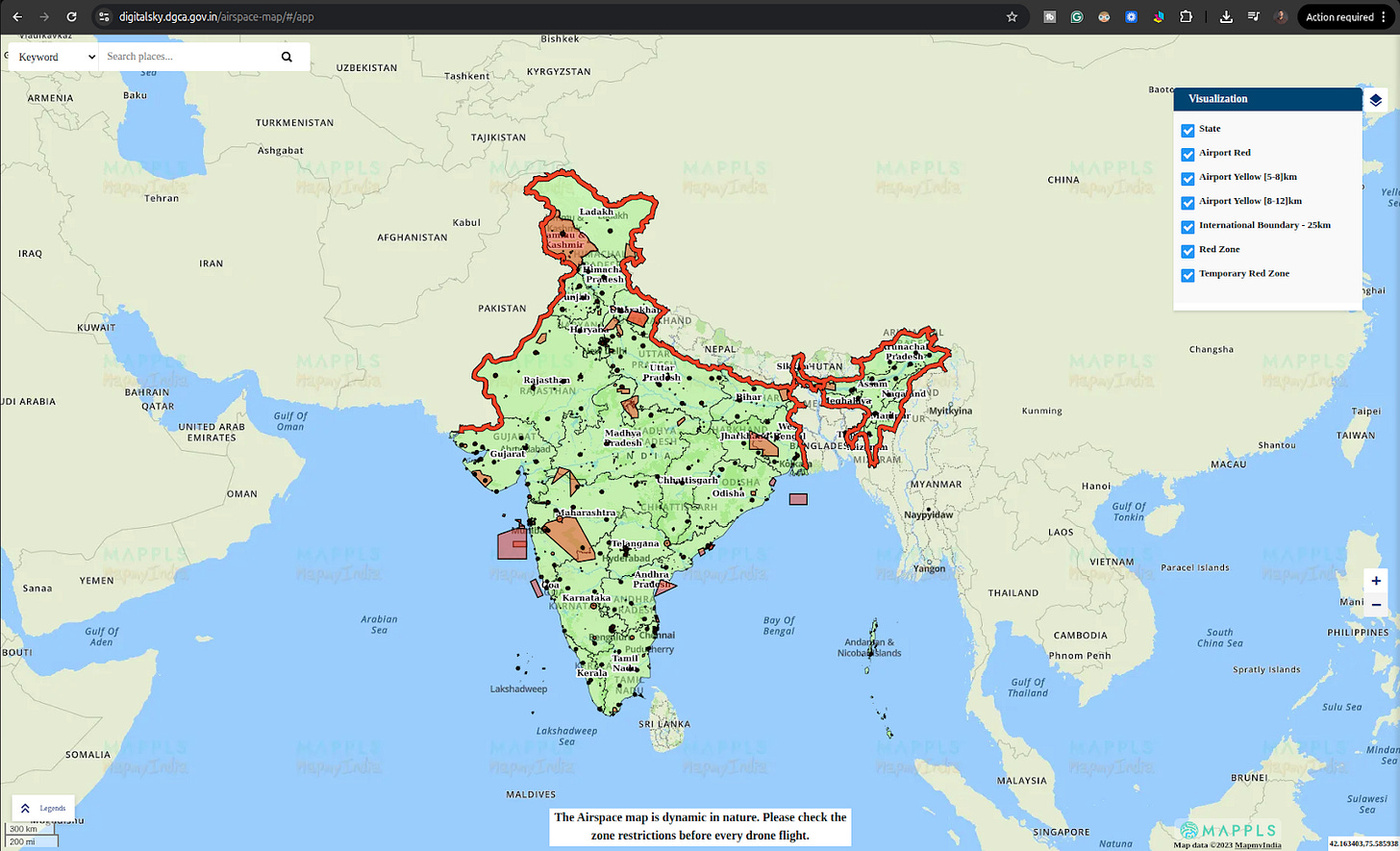Click the address bar URL
Screen dimensions: 1400x851
216,16
